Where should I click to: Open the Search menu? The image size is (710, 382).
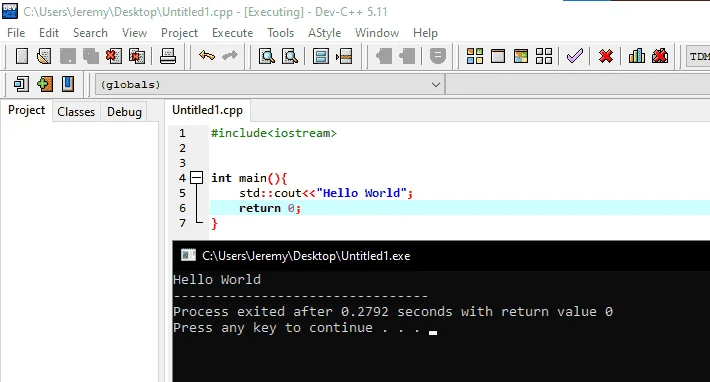click(x=91, y=33)
